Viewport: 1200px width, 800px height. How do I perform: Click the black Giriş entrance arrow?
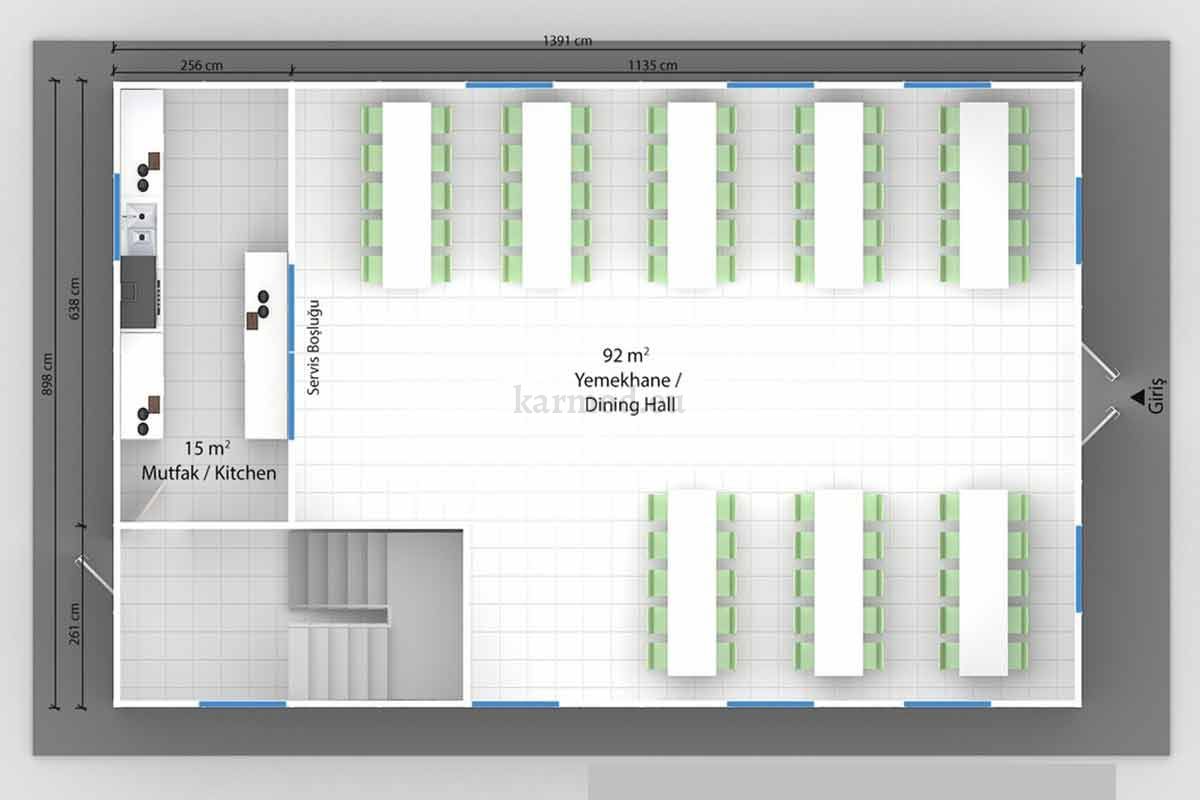pos(1138,397)
